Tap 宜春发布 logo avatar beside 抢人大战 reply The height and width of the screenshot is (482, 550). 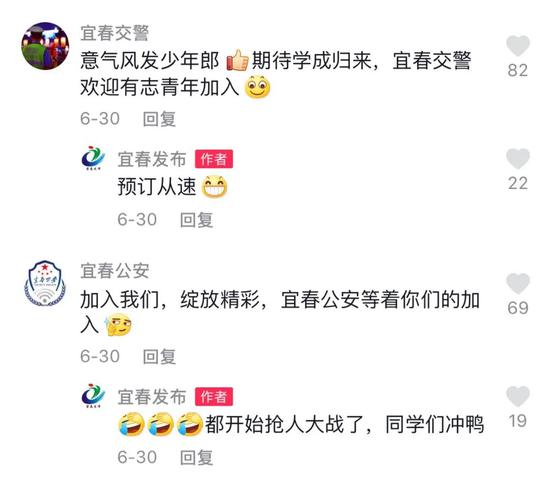click(x=93, y=396)
